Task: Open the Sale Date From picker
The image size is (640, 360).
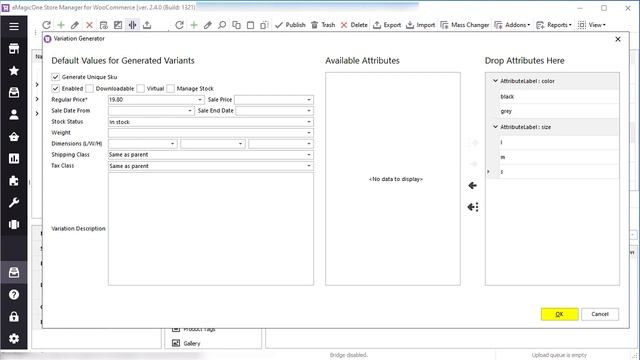Action: coord(190,111)
